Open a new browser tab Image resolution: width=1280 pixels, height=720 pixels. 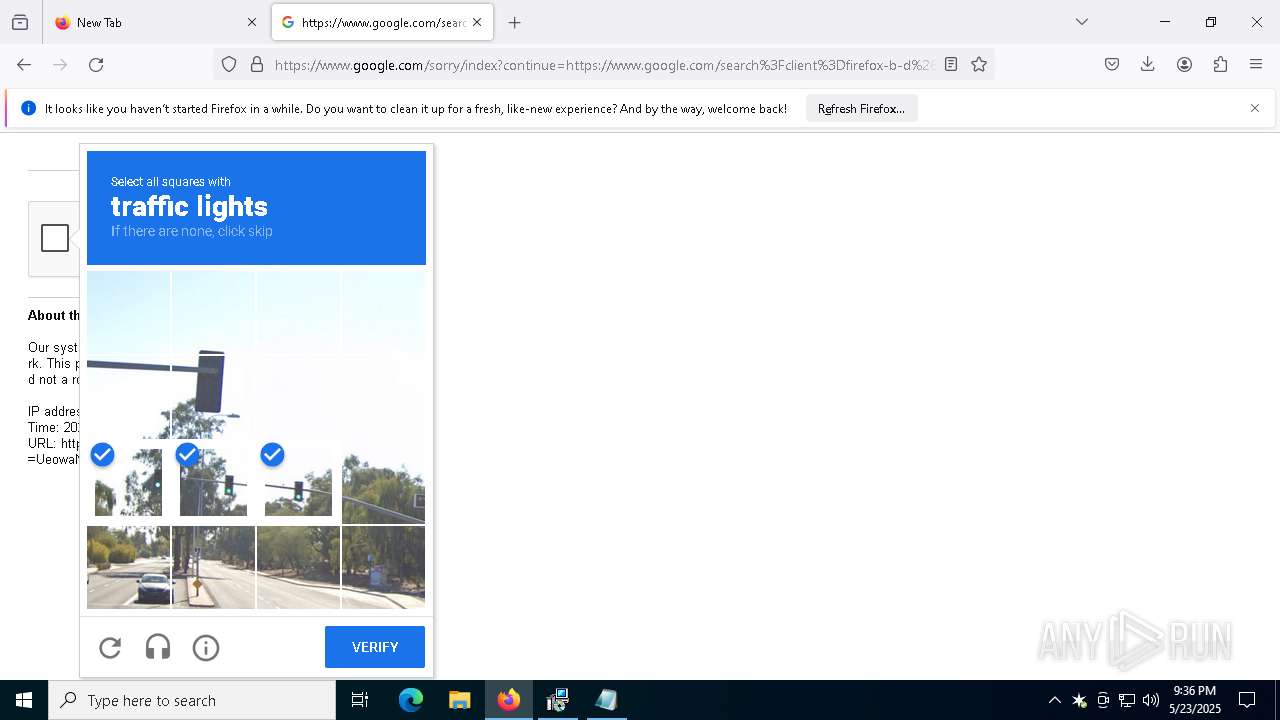pos(515,22)
